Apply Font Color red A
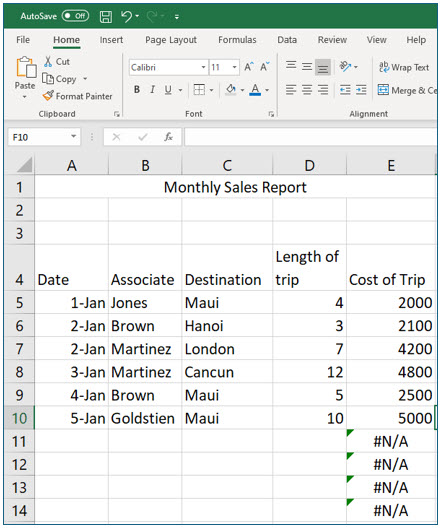 [x=255, y=90]
